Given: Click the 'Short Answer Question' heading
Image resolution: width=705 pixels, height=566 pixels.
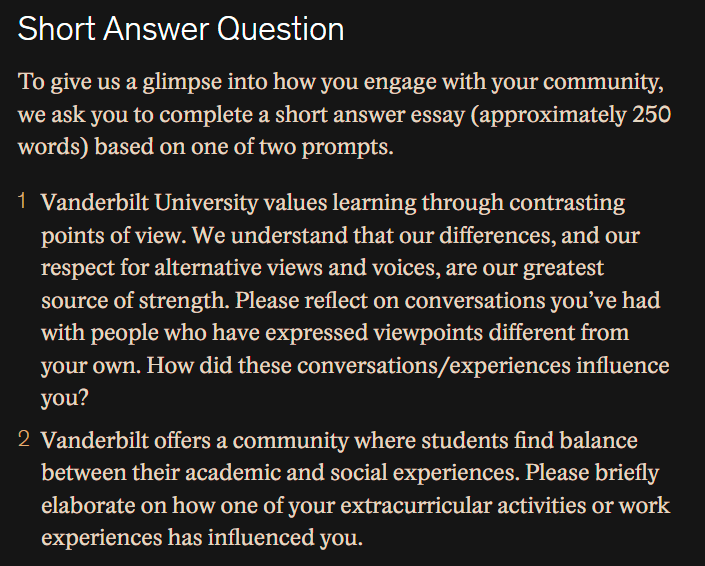Looking at the screenshot, I should [181, 29].
